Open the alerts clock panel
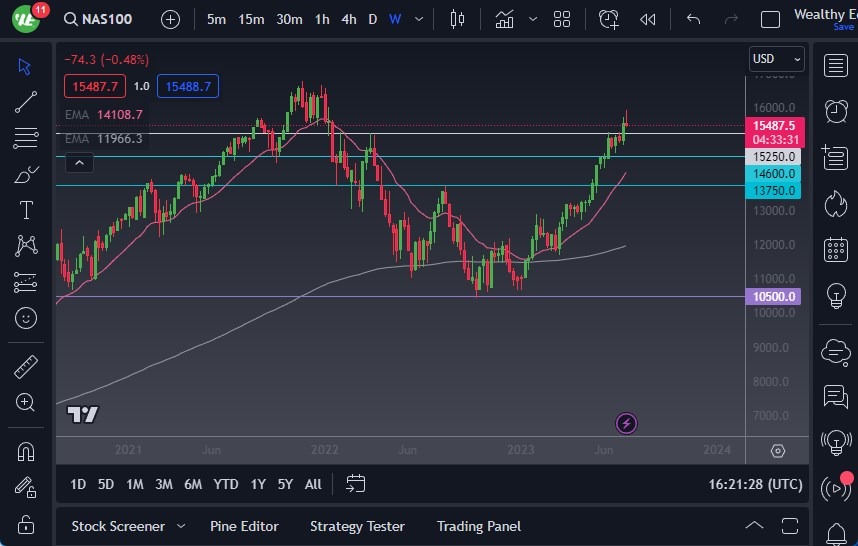 point(834,111)
